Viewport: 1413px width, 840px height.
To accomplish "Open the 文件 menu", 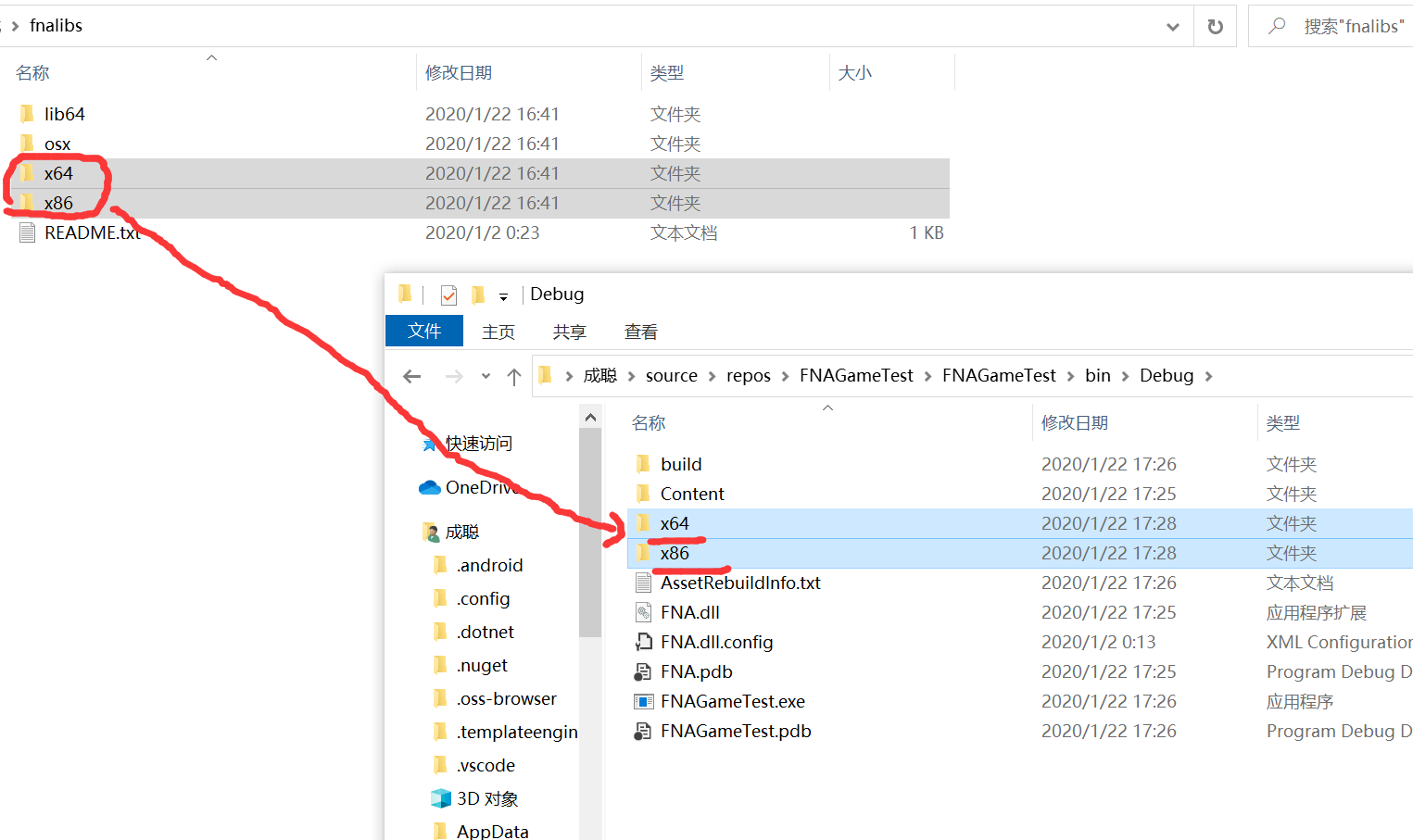I will click(x=424, y=331).
